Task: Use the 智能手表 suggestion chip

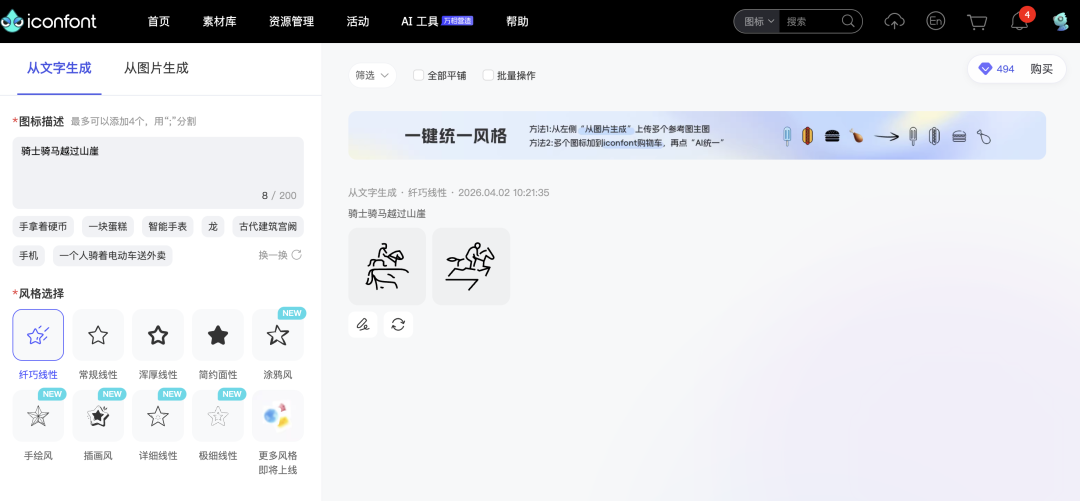Action: coord(167,226)
